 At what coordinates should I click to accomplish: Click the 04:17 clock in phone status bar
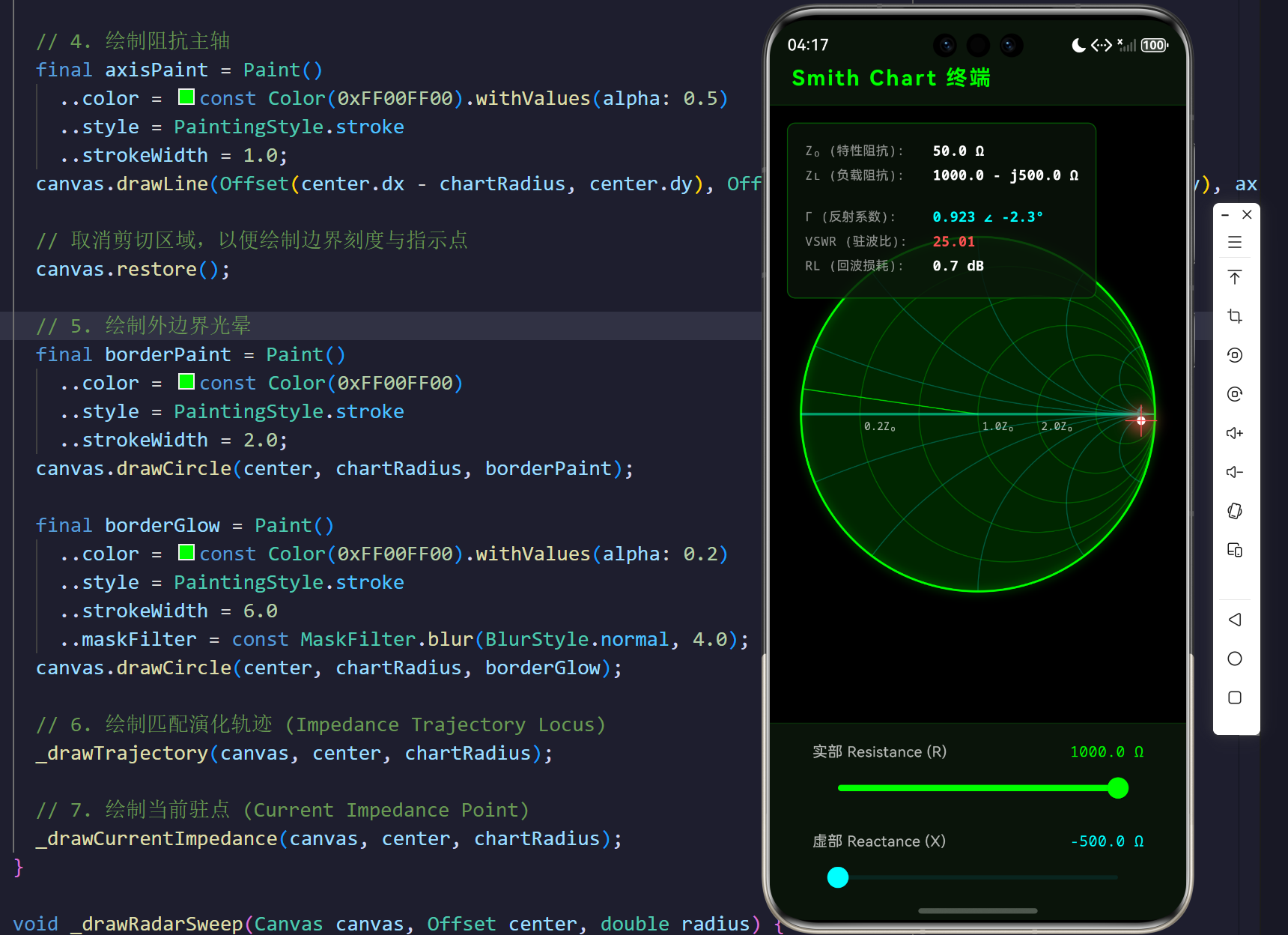[808, 45]
